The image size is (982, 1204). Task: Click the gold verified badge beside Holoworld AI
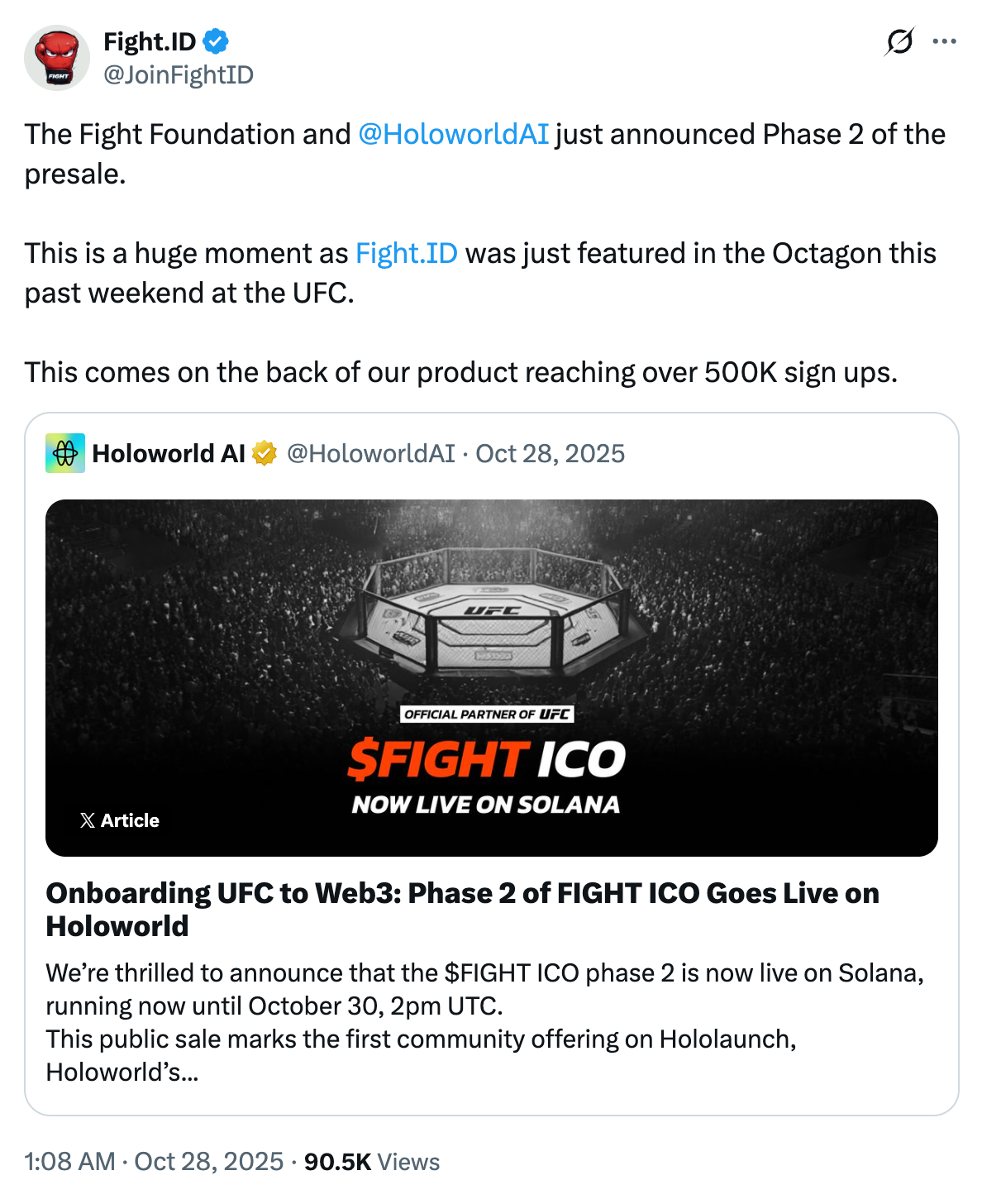coord(264,453)
